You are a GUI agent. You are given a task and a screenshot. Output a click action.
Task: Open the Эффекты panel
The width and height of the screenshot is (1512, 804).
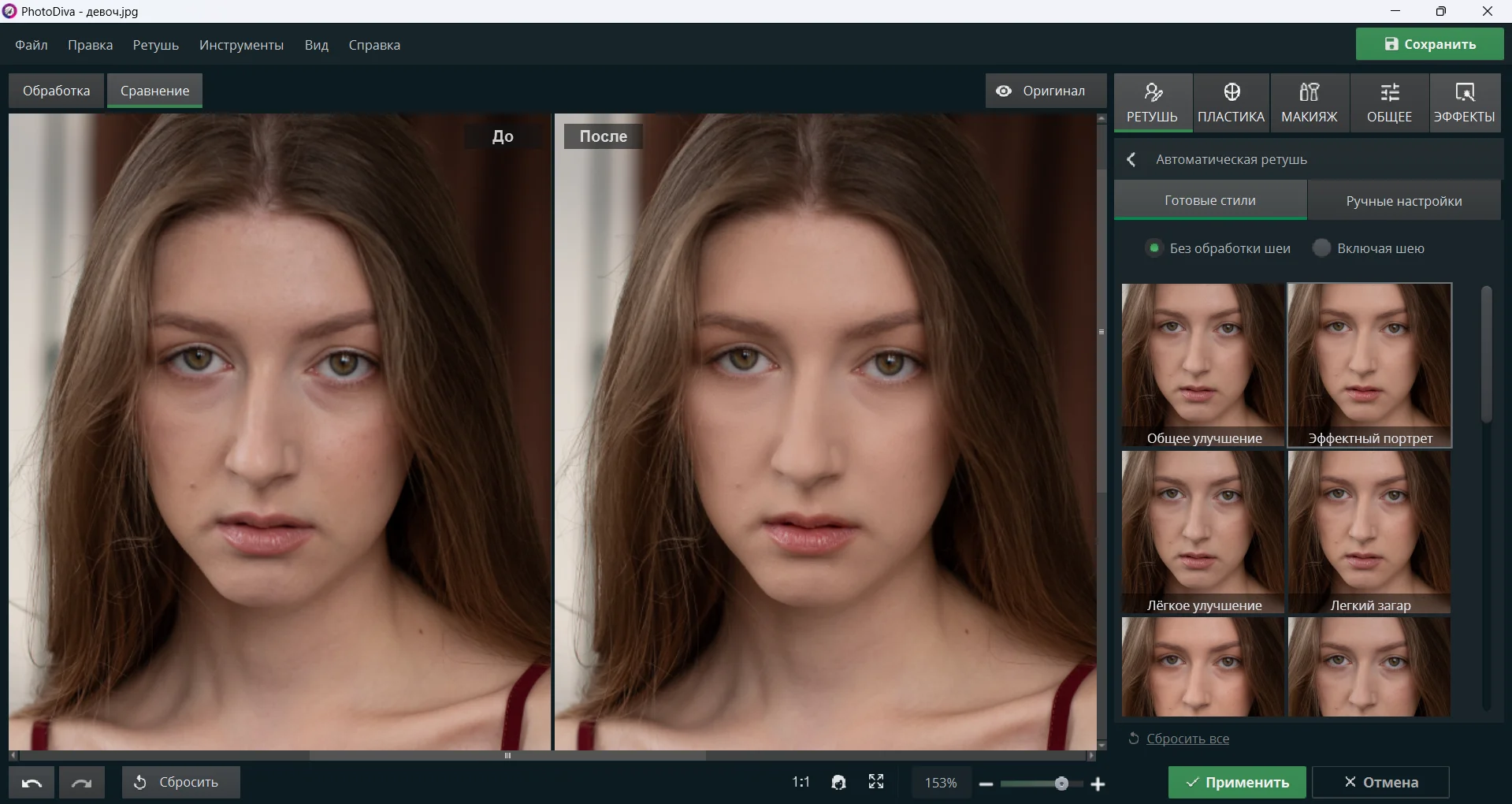[1464, 102]
